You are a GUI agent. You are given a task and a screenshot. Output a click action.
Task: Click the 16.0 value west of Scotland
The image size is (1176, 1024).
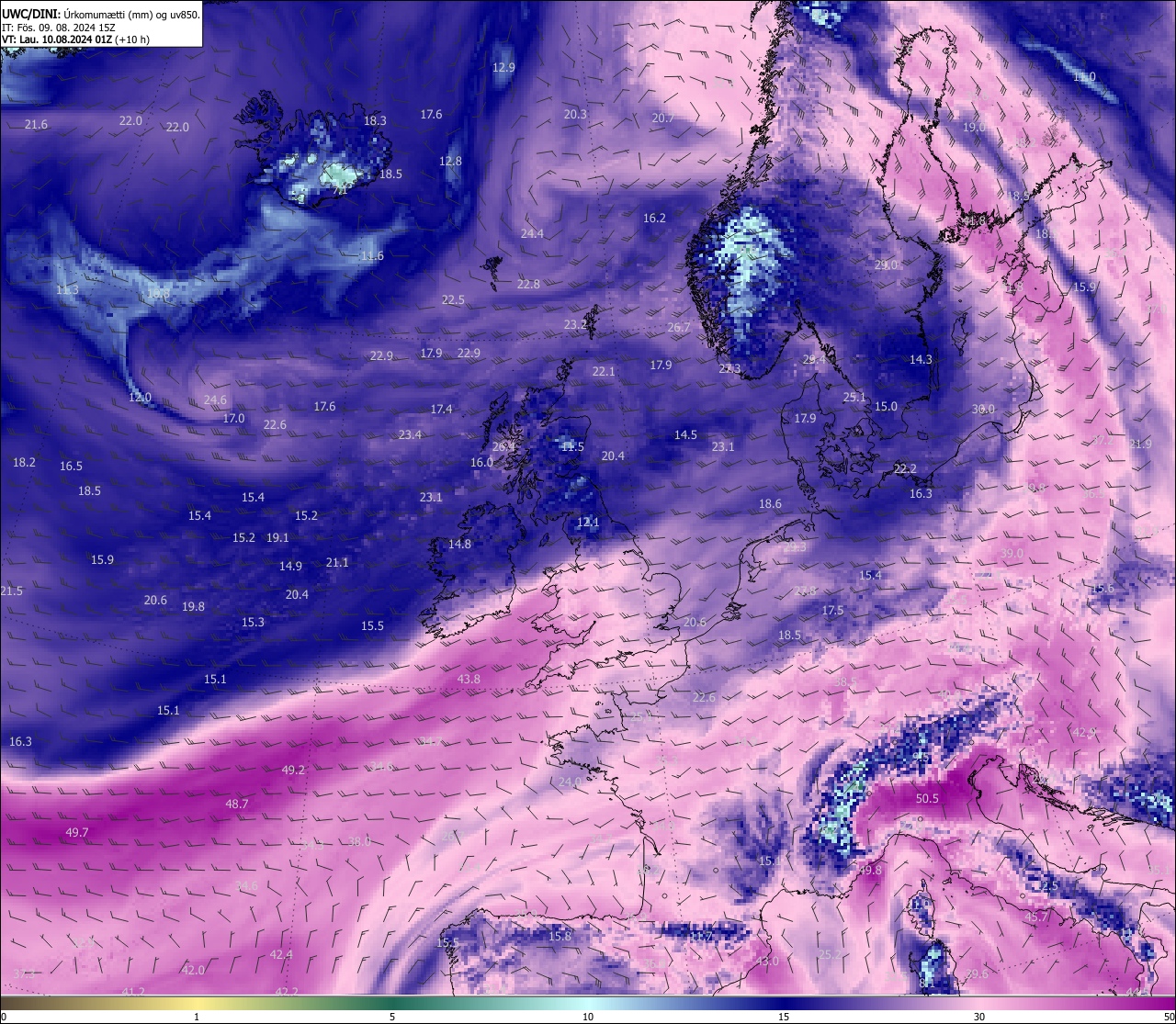[481, 462]
